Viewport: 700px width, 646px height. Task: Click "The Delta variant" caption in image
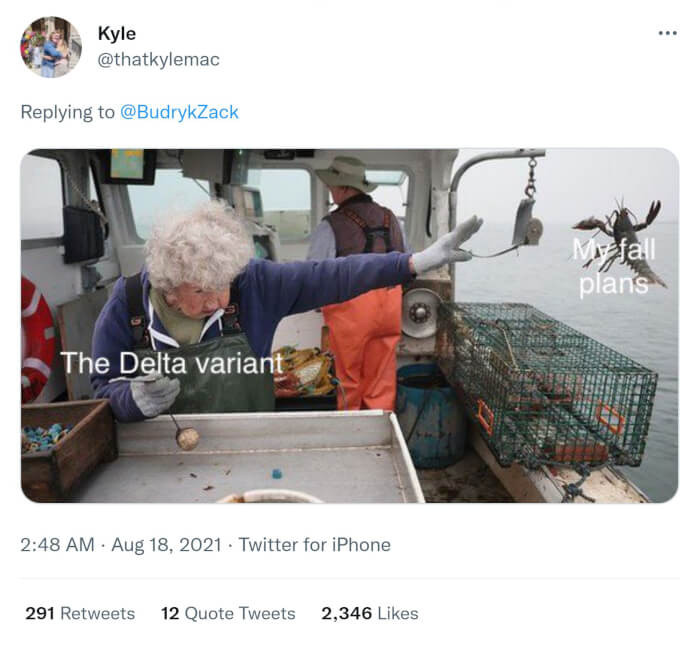[172, 363]
